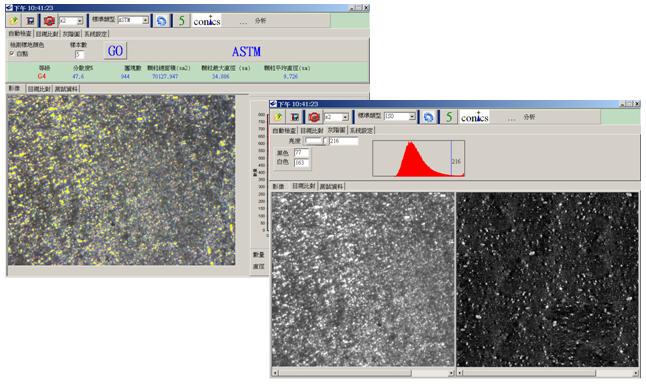
Task: Select the 灰階圖 tab in ISO window
Action: [x=336, y=130]
